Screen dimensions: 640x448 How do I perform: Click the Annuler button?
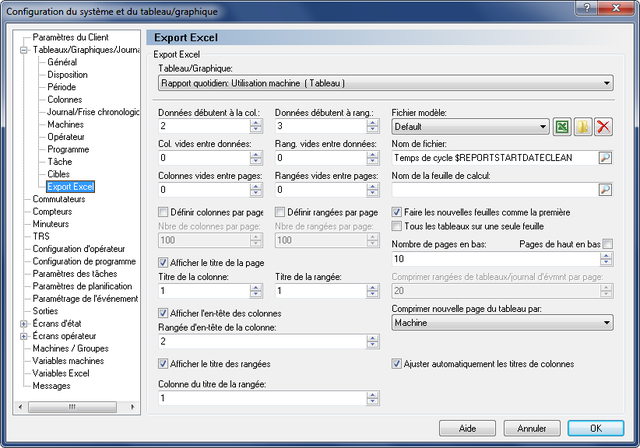tap(532, 428)
